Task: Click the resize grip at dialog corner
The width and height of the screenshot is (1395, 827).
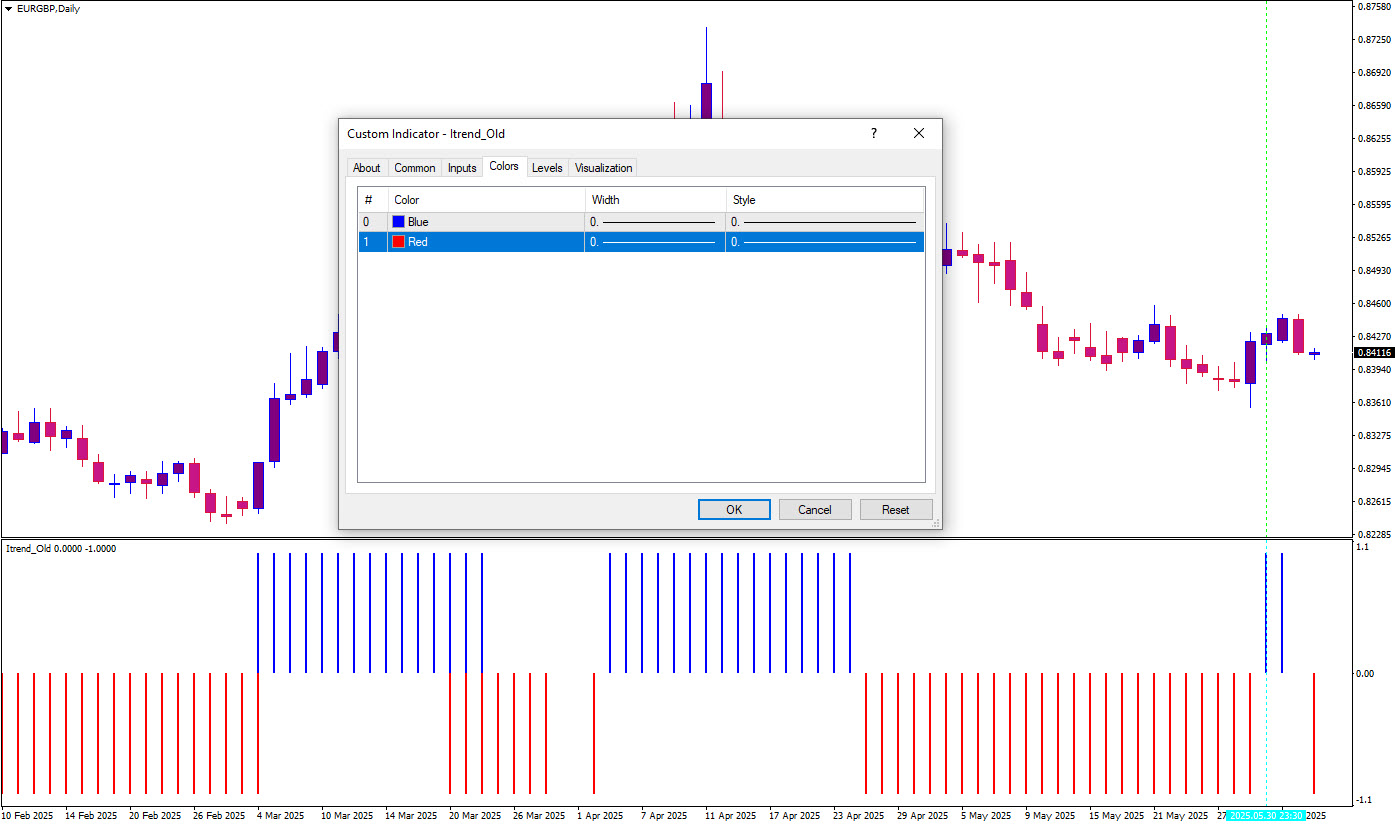Action: click(x=936, y=523)
